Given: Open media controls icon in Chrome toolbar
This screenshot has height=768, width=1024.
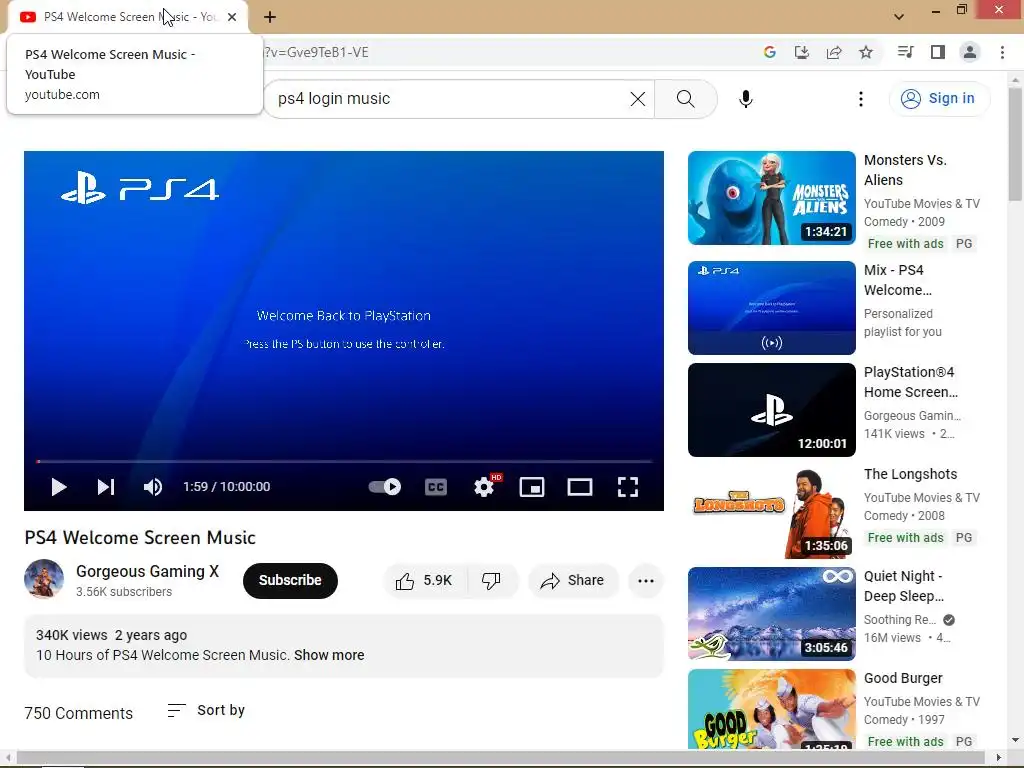Looking at the screenshot, I should (905, 52).
